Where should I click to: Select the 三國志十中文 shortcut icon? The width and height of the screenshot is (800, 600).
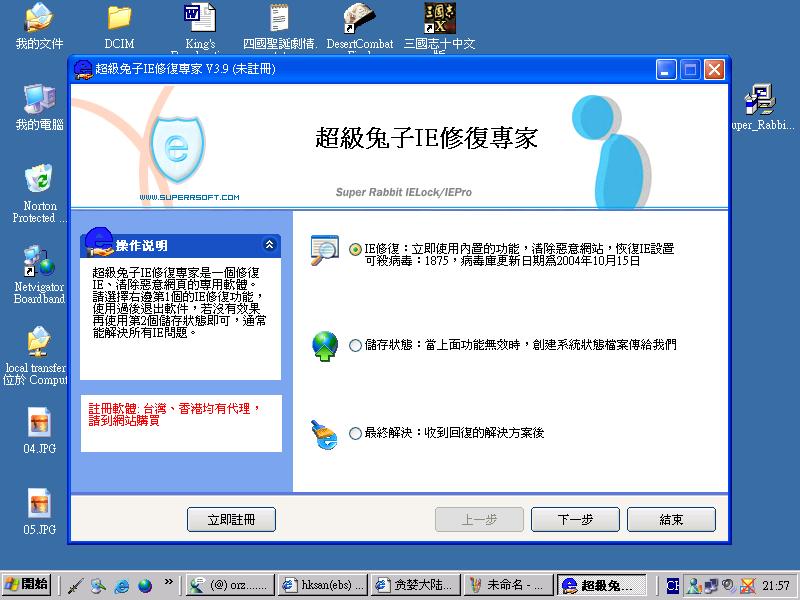[x=439, y=27]
